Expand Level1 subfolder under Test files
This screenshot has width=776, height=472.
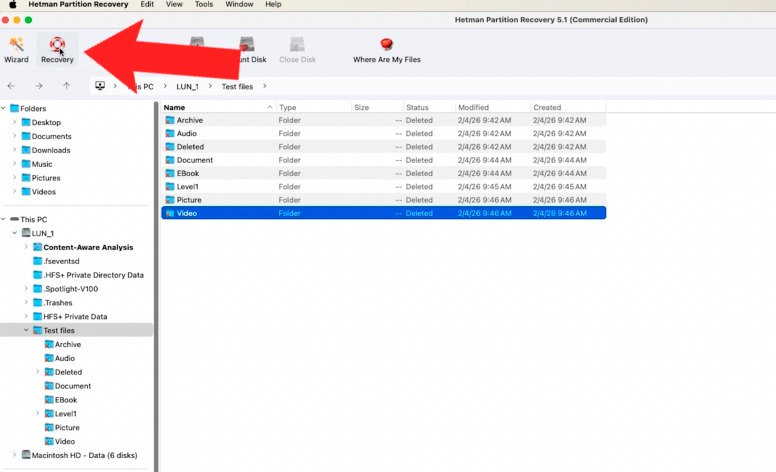[38, 413]
